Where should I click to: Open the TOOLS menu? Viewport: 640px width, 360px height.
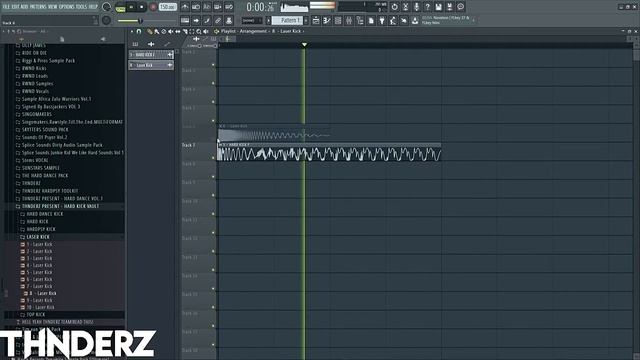82,7
